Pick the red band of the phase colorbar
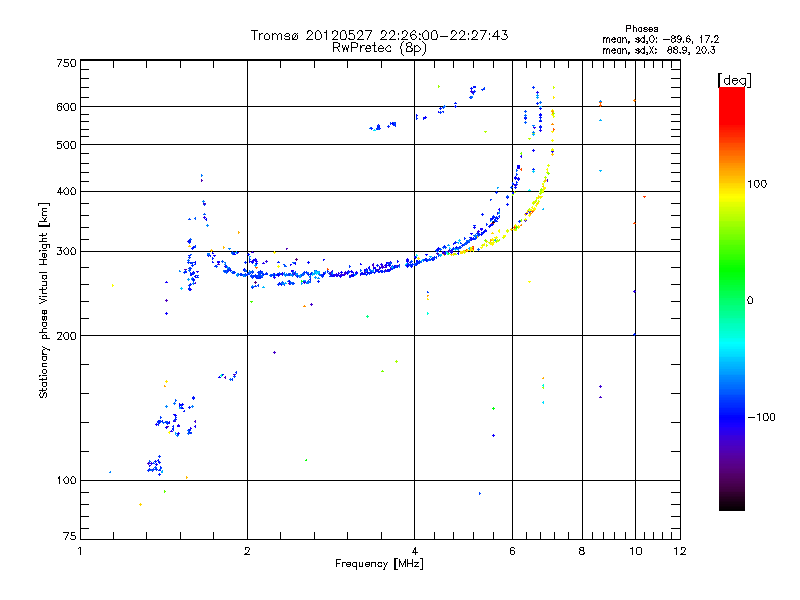Image resolution: width=800 pixels, height=600 pixels. click(x=732, y=105)
